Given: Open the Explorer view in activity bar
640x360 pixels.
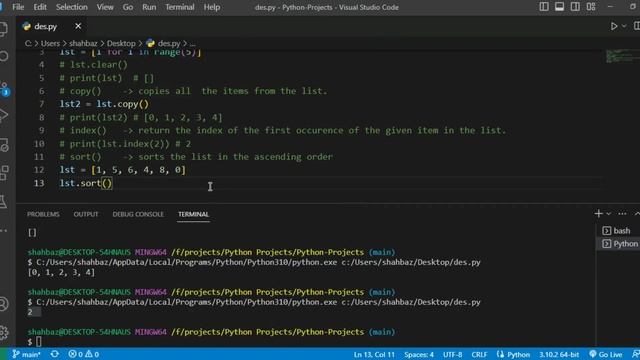Looking at the screenshot, I should tap(3, 29).
